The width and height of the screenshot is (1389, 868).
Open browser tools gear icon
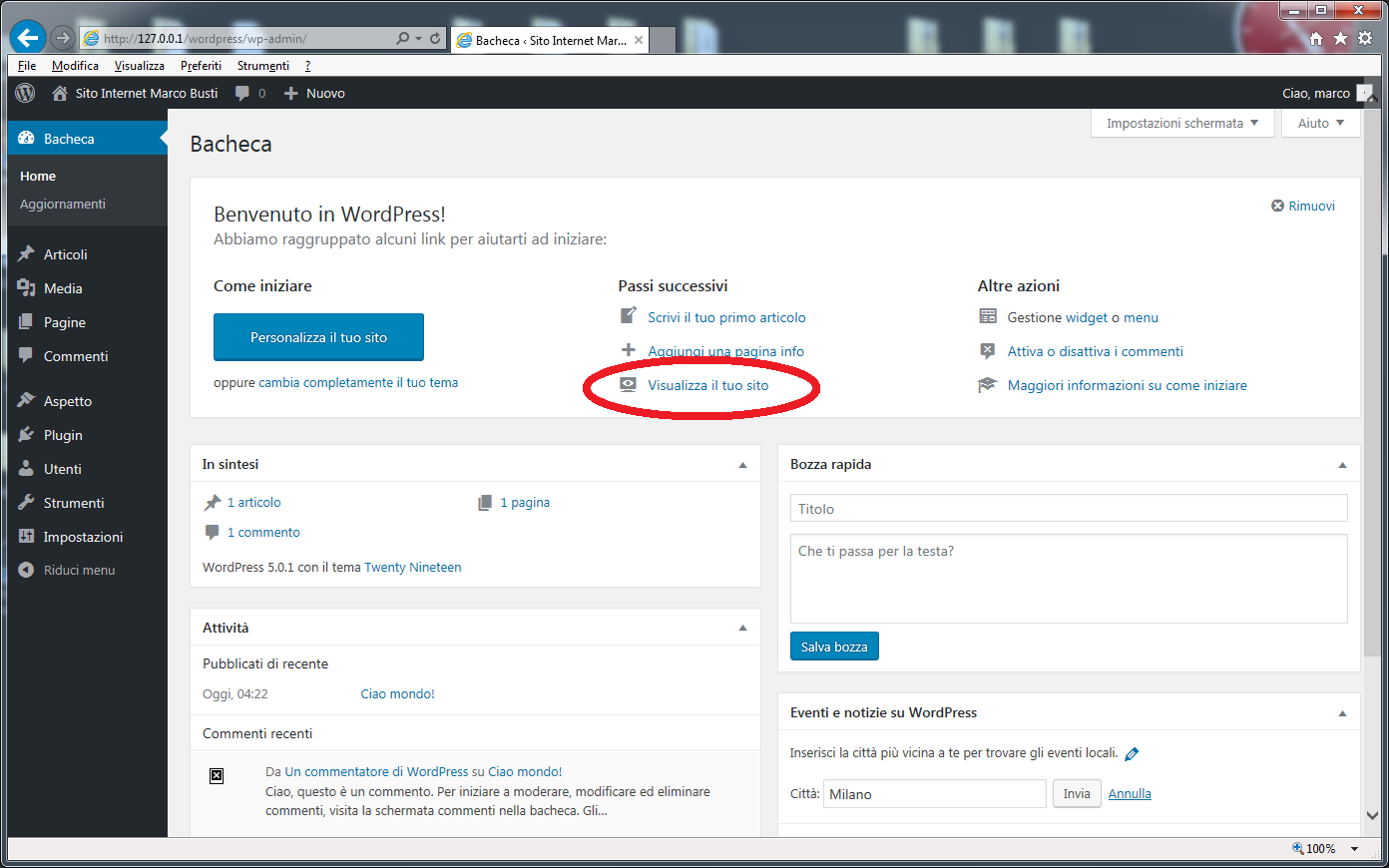pyautogui.click(x=1365, y=39)
